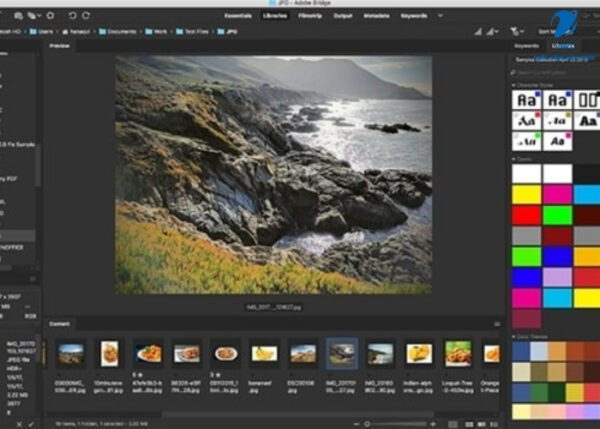This screenshot has width=600, height=429.
Task: Select the Preview panel tab
Action: (x=59, y=46)
